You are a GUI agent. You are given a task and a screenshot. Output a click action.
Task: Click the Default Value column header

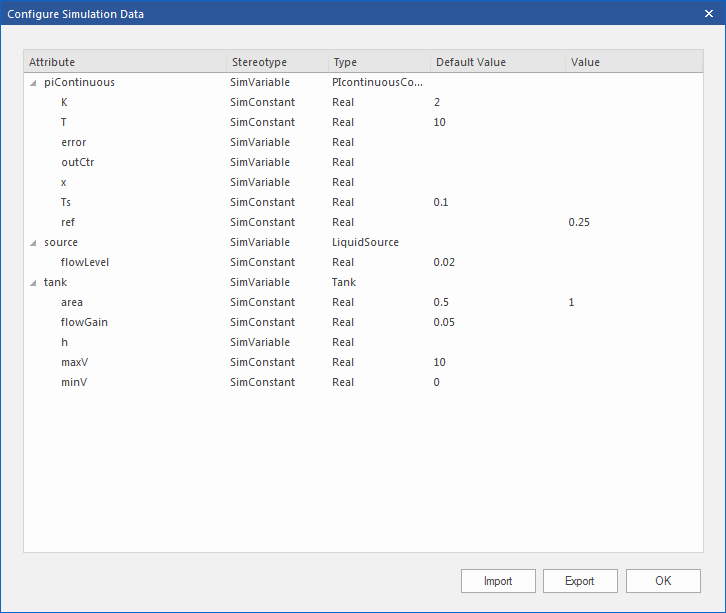tap(470, 62)
